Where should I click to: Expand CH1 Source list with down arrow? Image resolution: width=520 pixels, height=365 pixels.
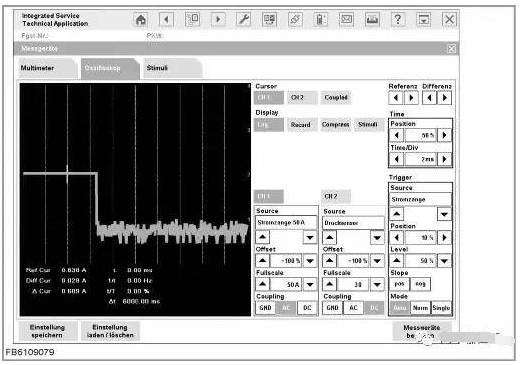point(310,238)
